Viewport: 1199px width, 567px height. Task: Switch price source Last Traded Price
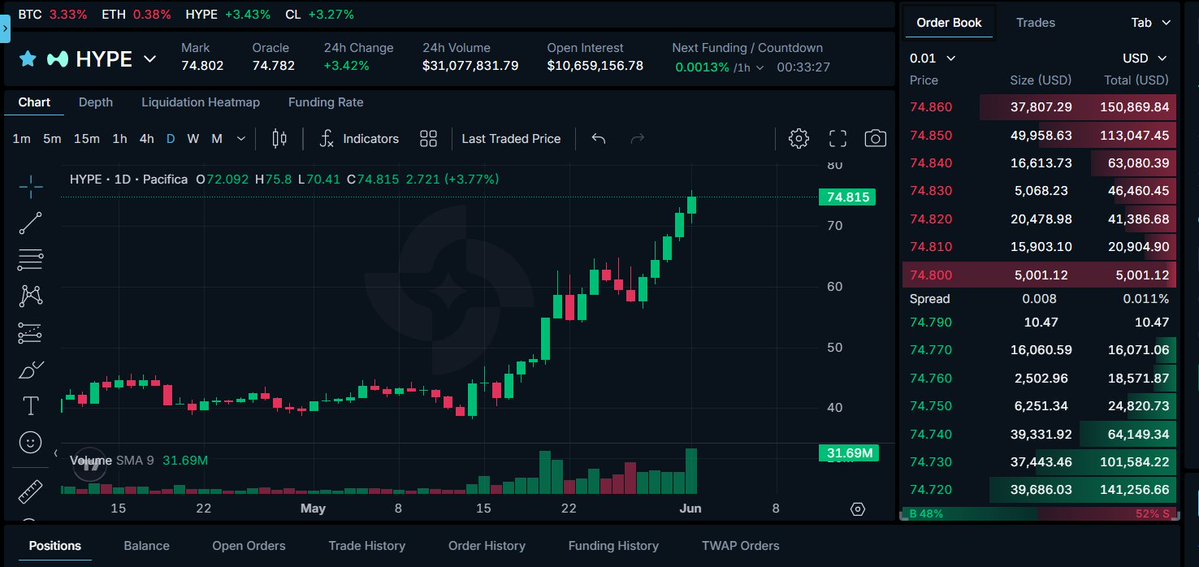pos(511,138)
